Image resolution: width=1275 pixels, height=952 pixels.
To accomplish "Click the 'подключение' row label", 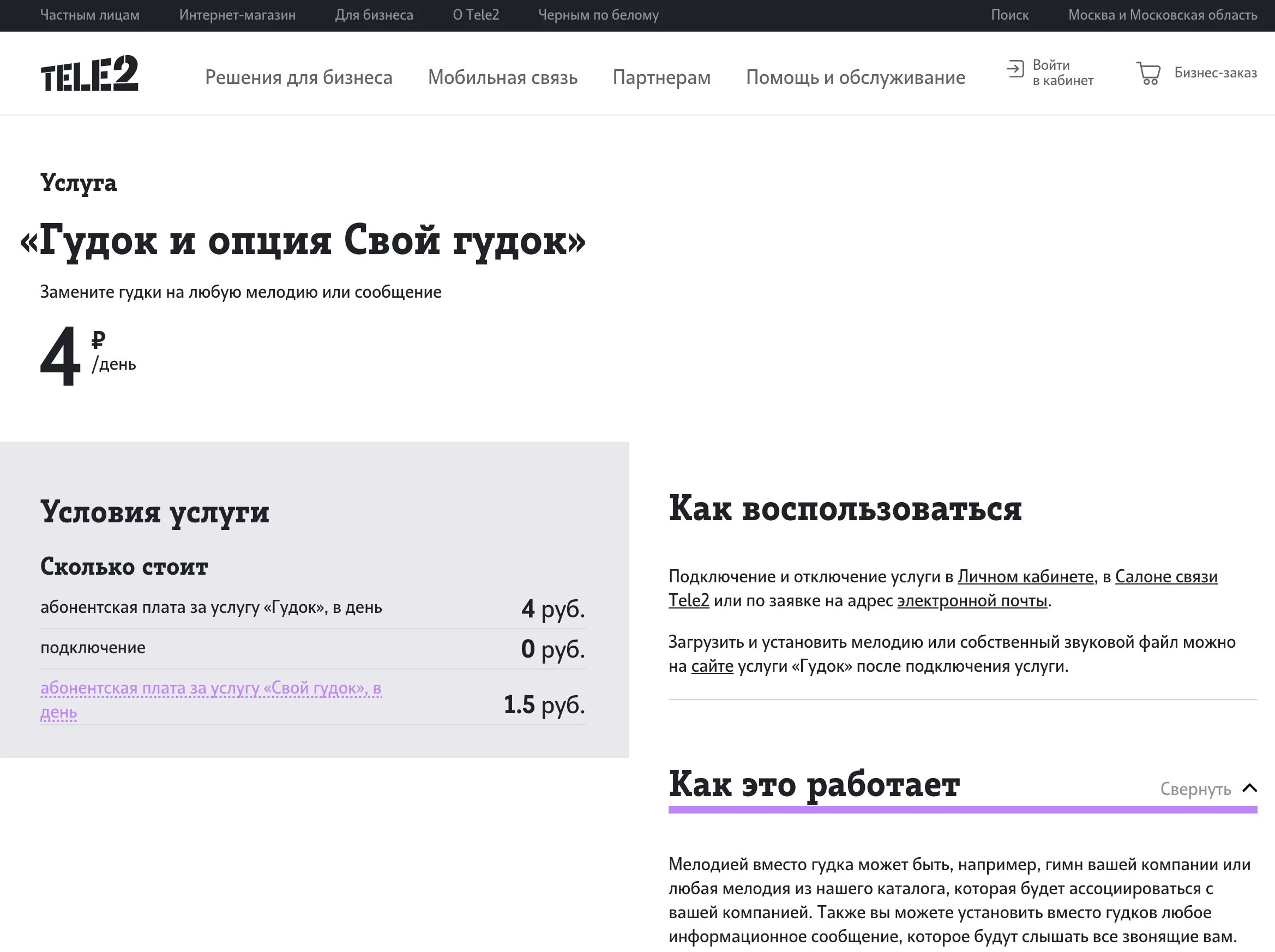I will (93, 648).
